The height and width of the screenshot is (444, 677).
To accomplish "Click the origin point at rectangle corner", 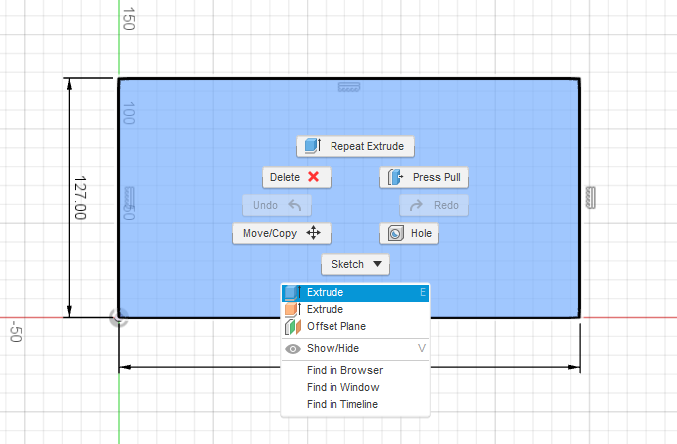I will (118, 318).
